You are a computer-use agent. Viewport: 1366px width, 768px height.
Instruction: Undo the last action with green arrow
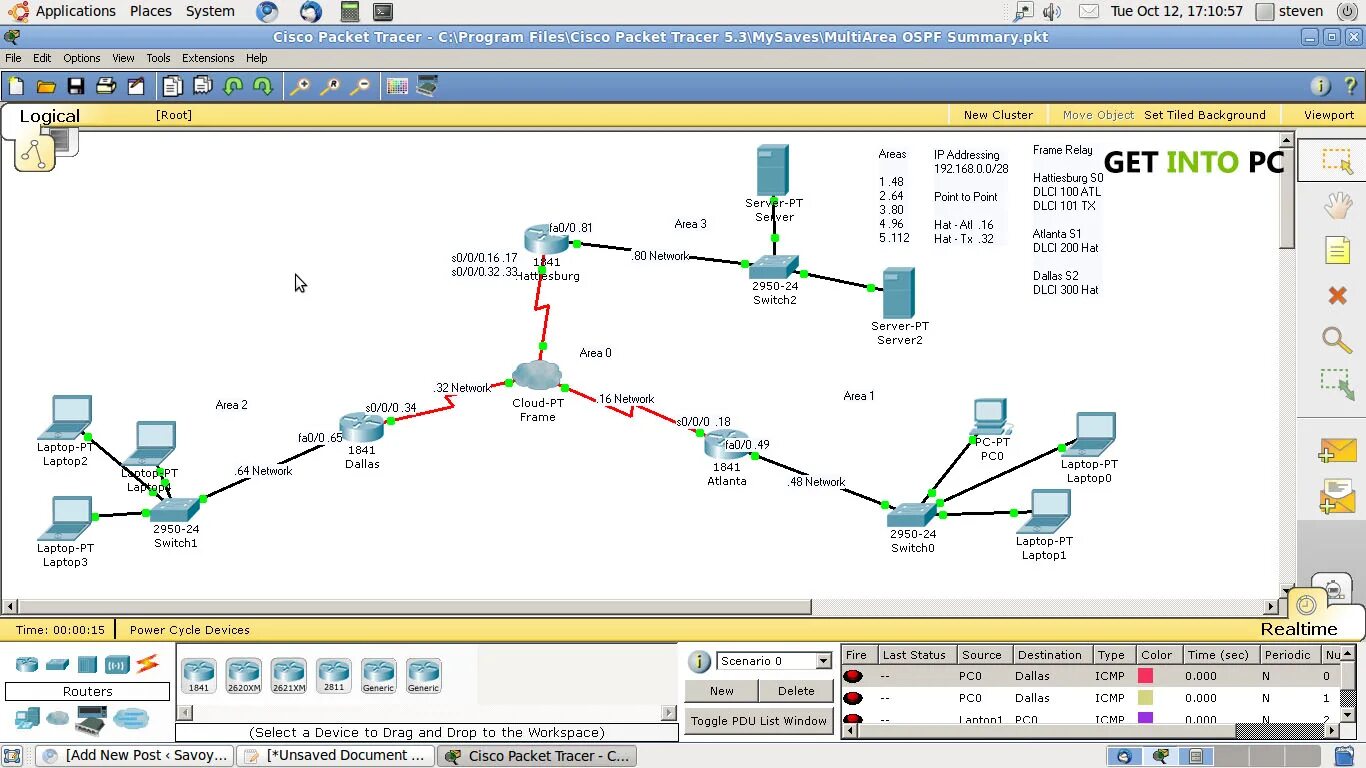pyautogui.click(x=233, y=86)
